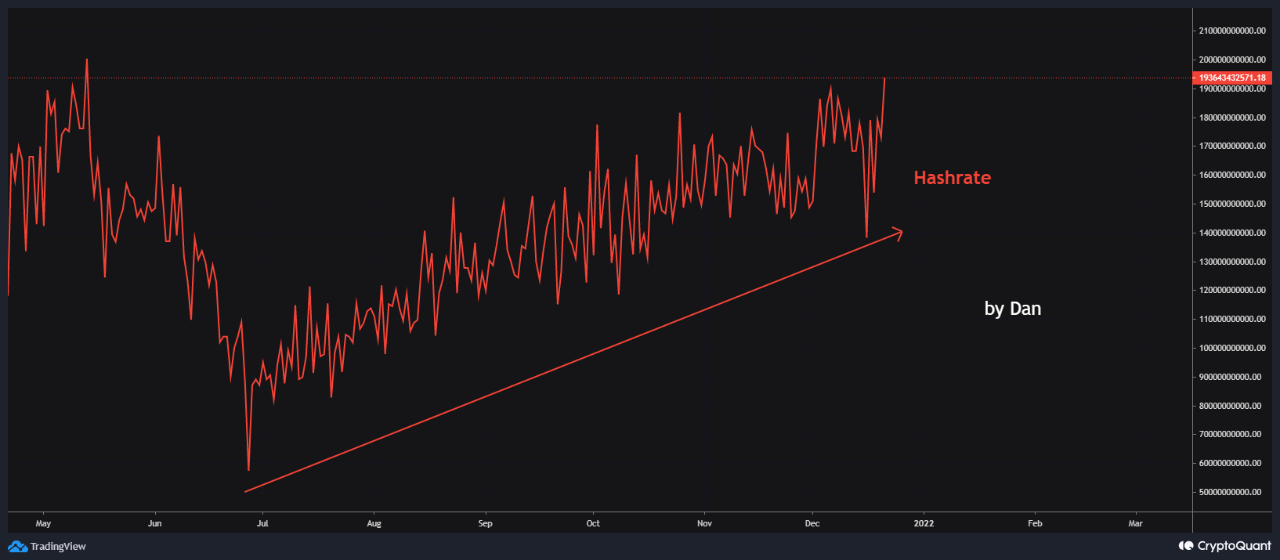
Task: Click the Nov label on time axis
Action: [x=704, y=522]
